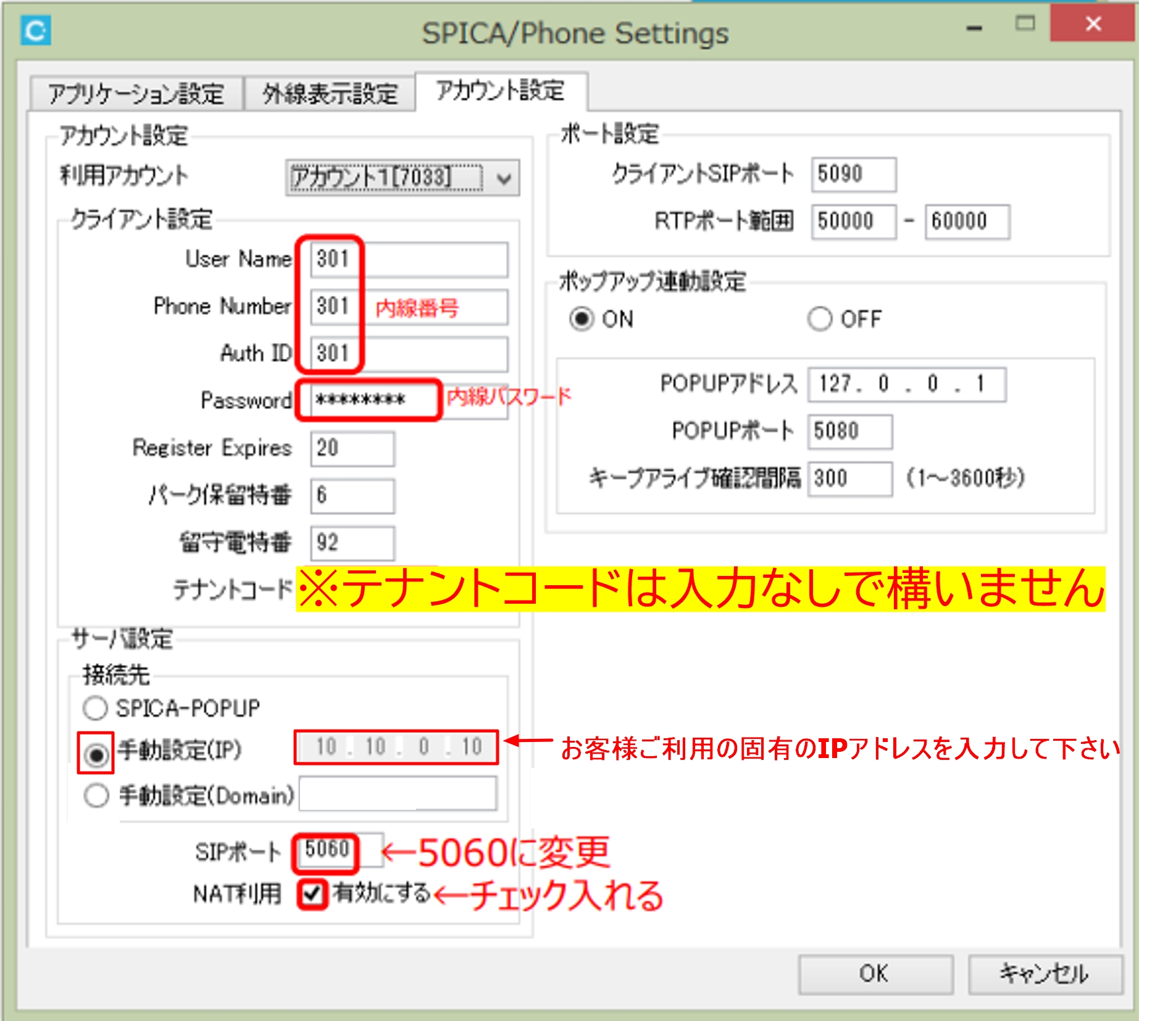This screenshot has height=1021, width=1176.
Task: Toggle the NAT利用 有効にする checkbox
Action: tap(312, 894)
